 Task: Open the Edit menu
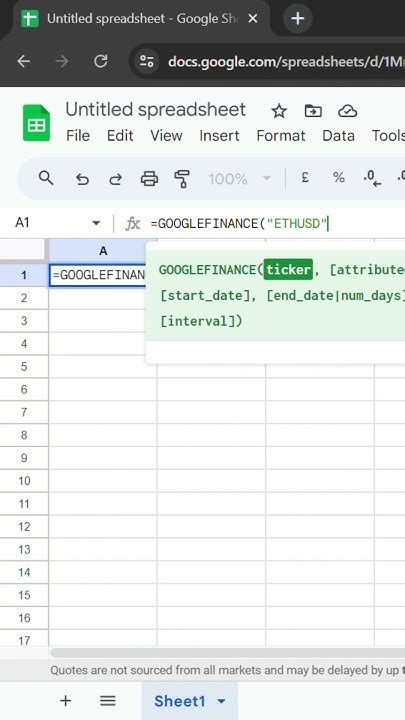120,135
